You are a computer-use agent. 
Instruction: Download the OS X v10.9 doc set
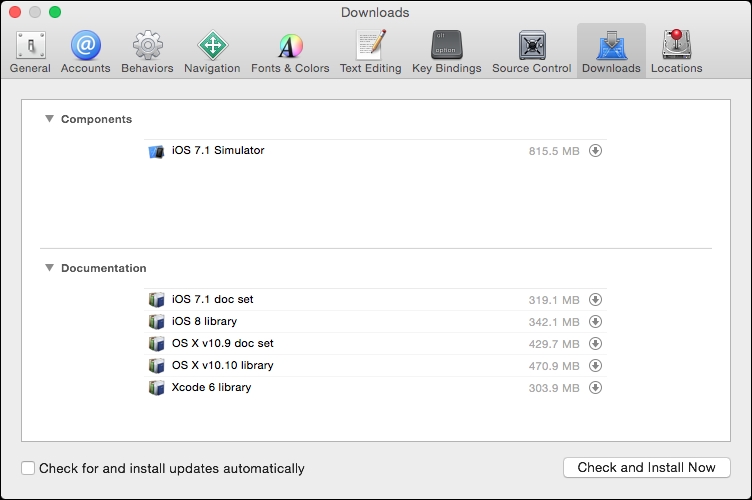click(x=595, y=344)
